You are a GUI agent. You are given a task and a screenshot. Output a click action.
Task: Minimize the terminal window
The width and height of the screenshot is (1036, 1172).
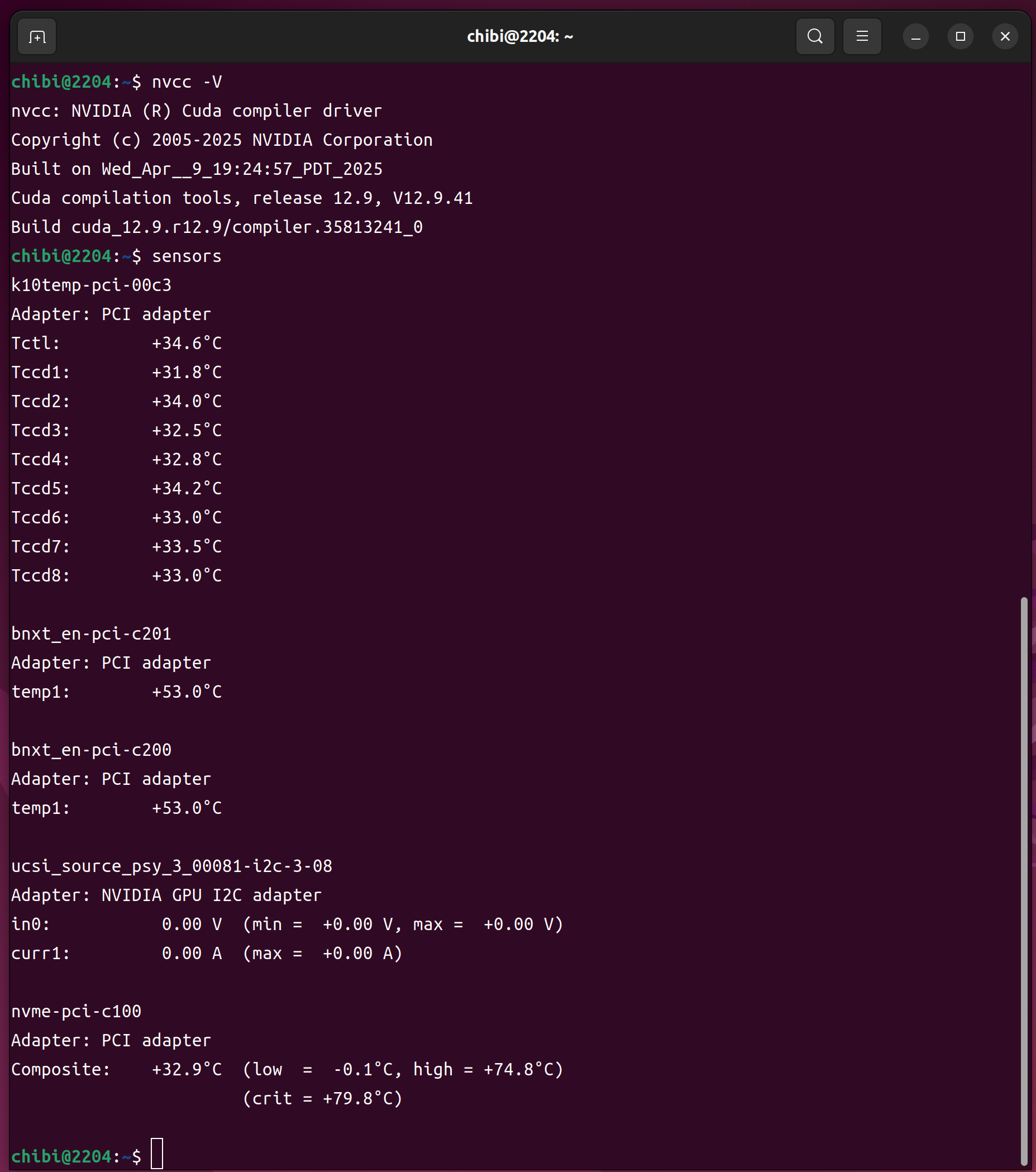coord(915,37)
